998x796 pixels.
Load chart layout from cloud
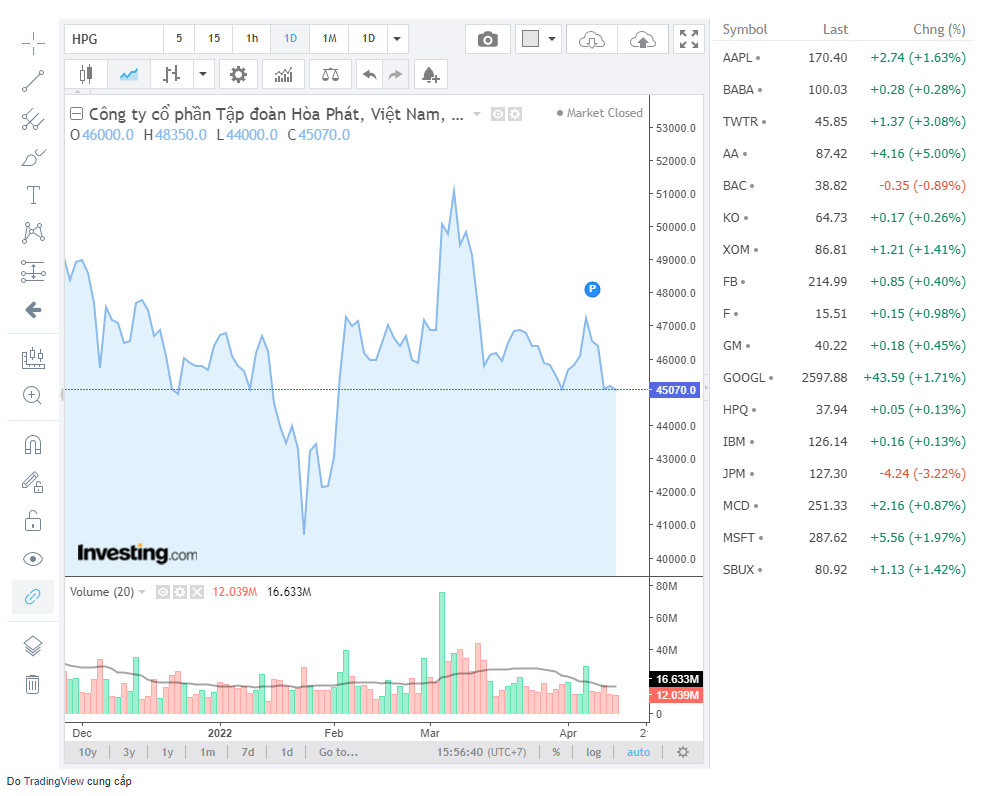[x=591, y=39]
